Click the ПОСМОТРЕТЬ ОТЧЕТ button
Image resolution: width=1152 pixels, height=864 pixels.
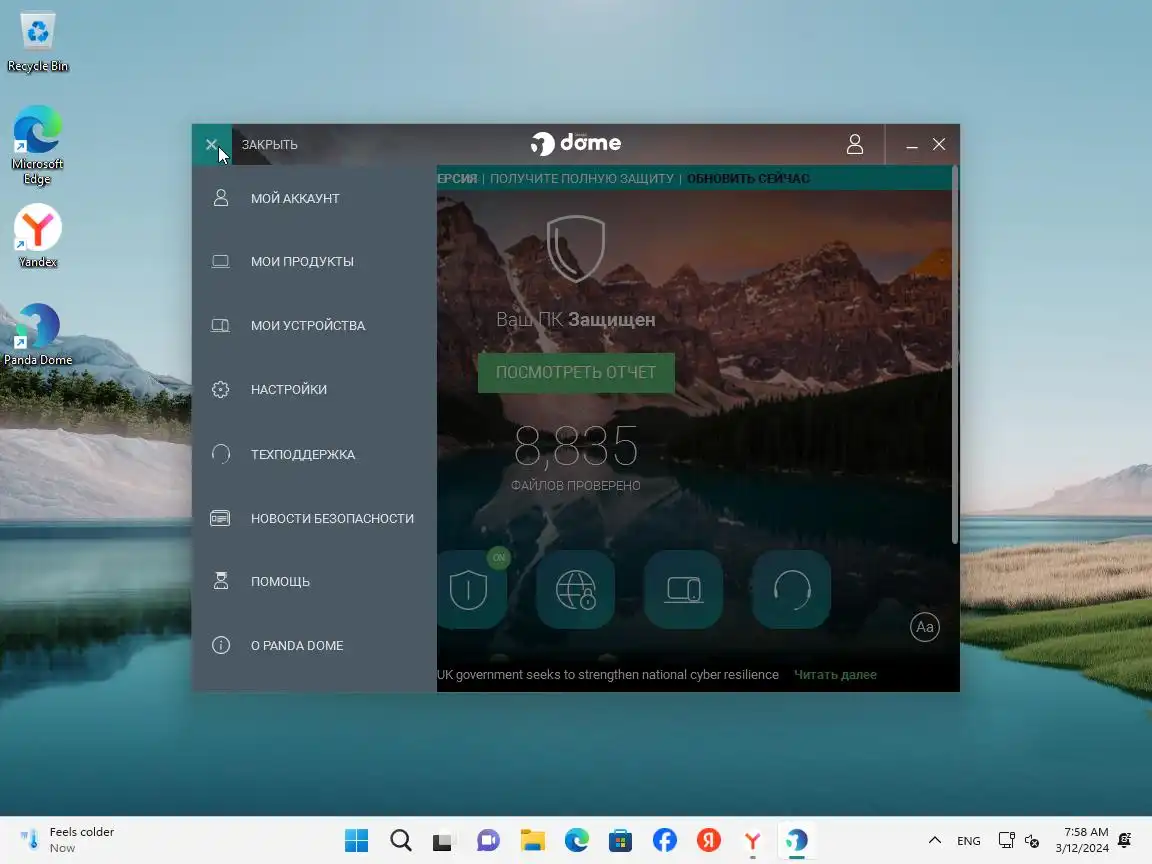pyautogui.click(x=576, y=372)
